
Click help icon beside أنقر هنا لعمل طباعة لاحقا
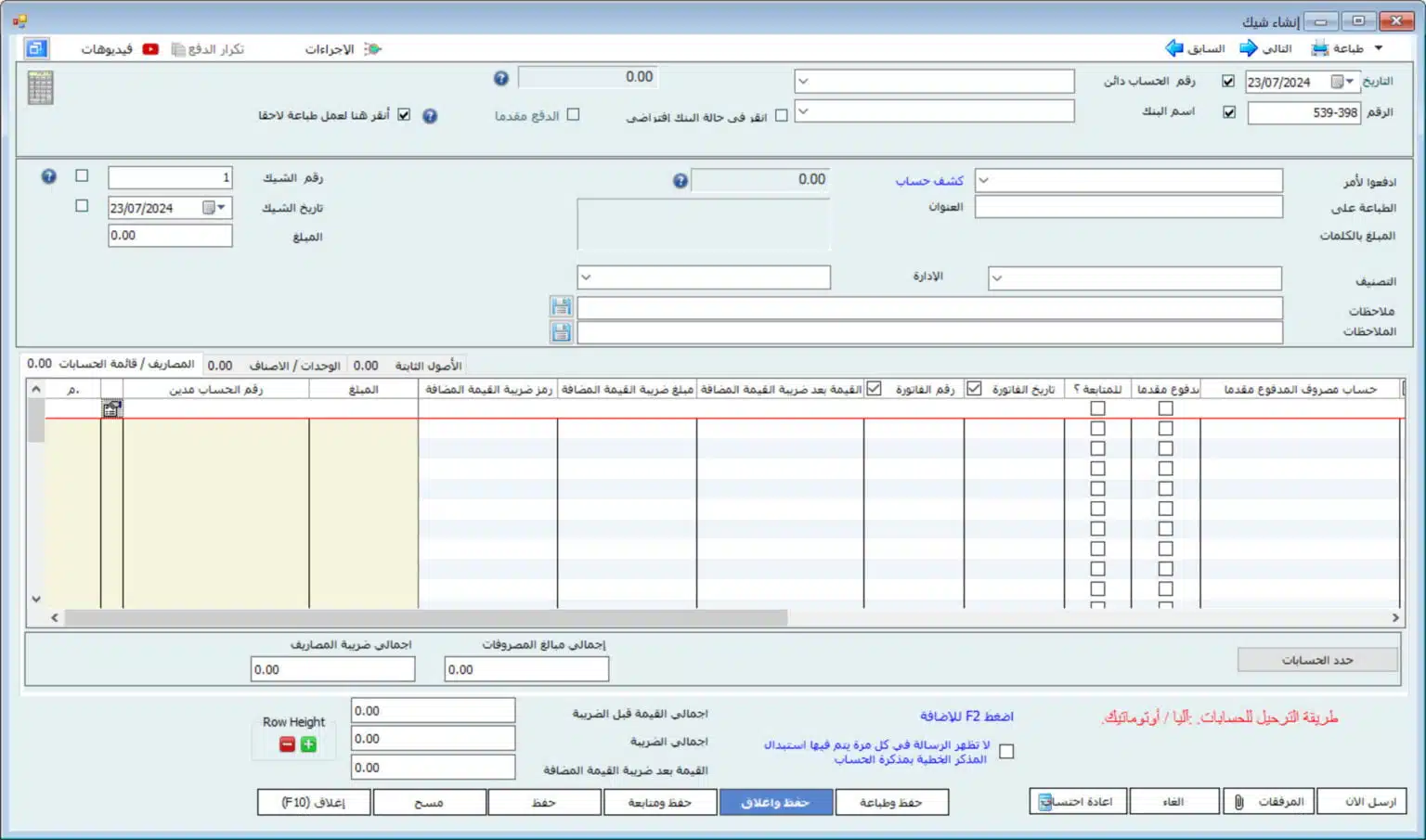coord(430,116)
